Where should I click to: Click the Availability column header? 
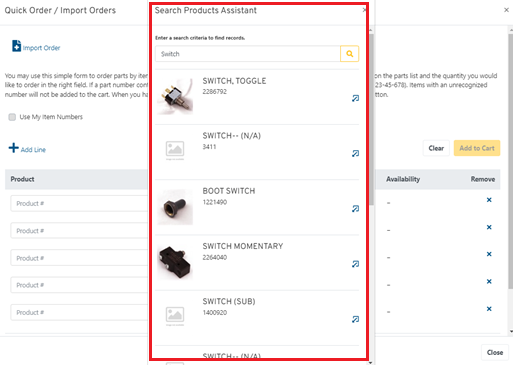point(403,179)
